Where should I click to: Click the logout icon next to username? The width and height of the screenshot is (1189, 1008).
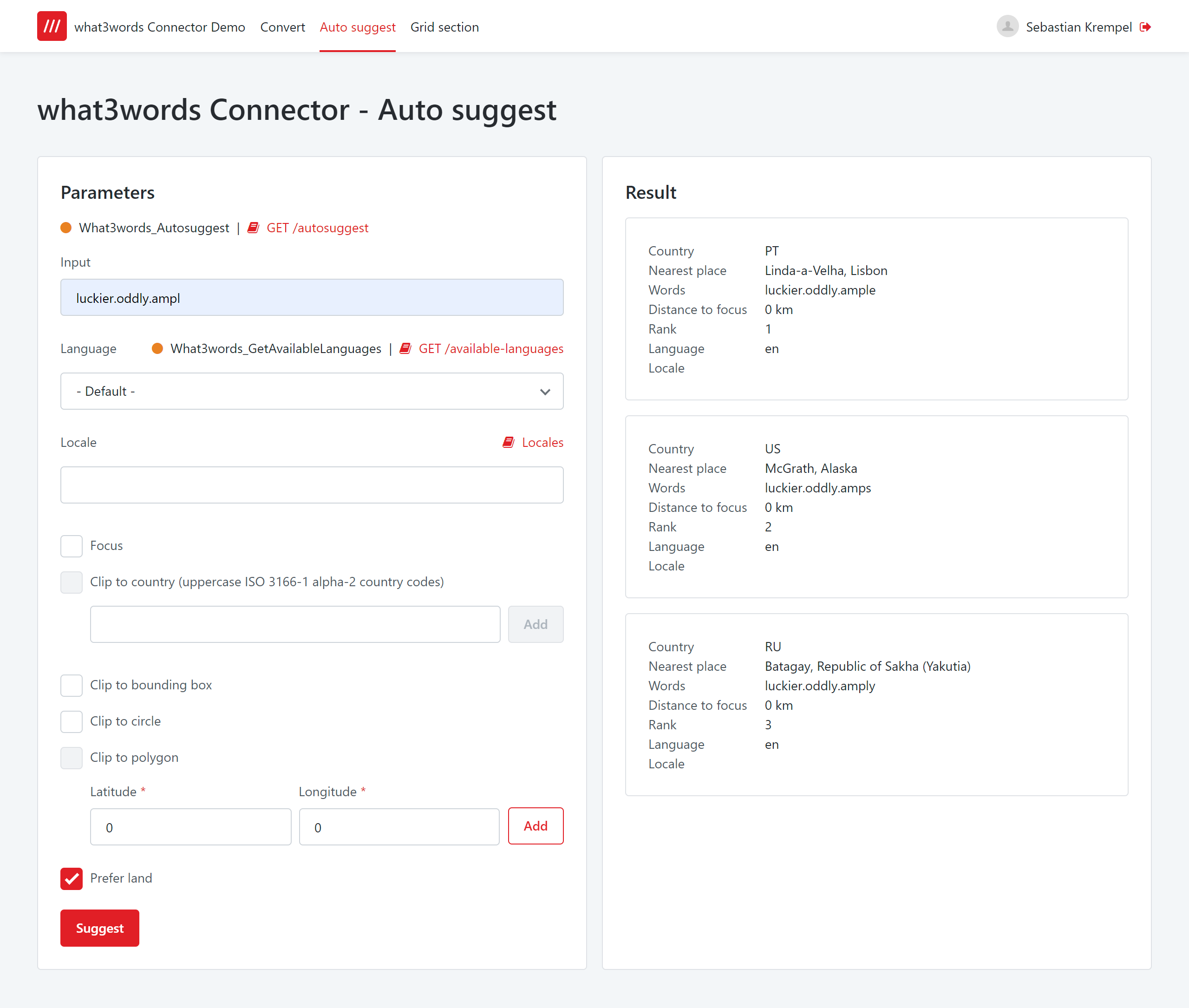click(1145, 27)
